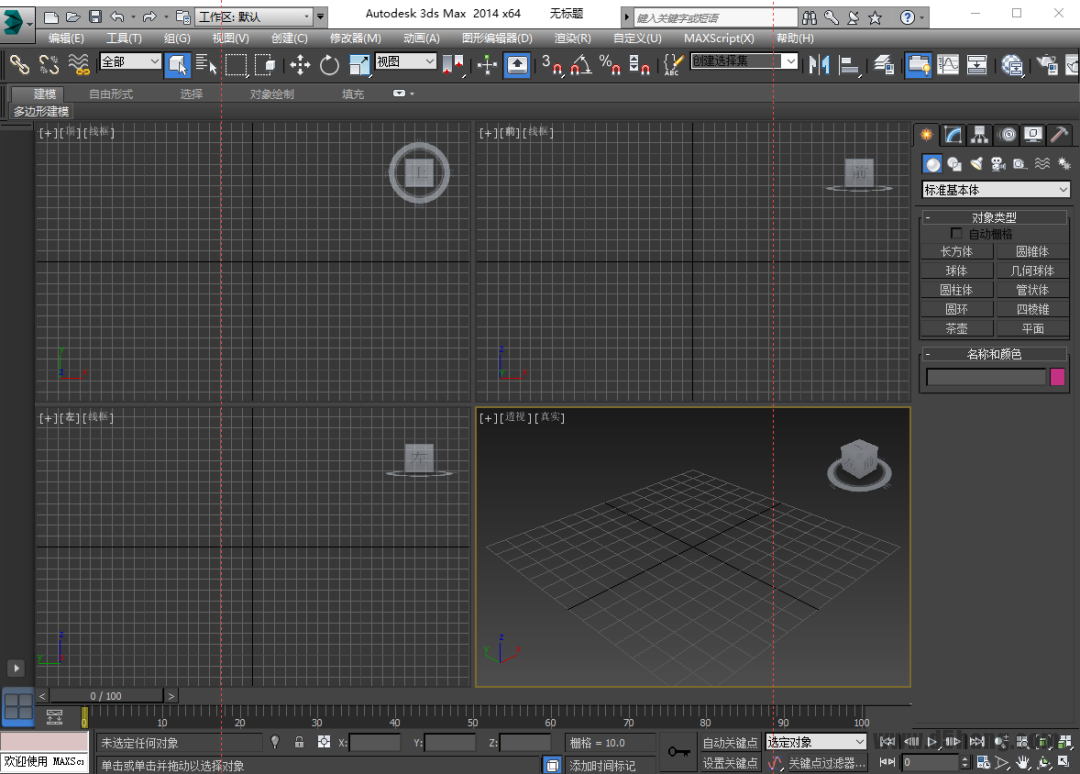Select the Scale tool
Viewport: 1080px width, 774px height.
tap(359, 65)
